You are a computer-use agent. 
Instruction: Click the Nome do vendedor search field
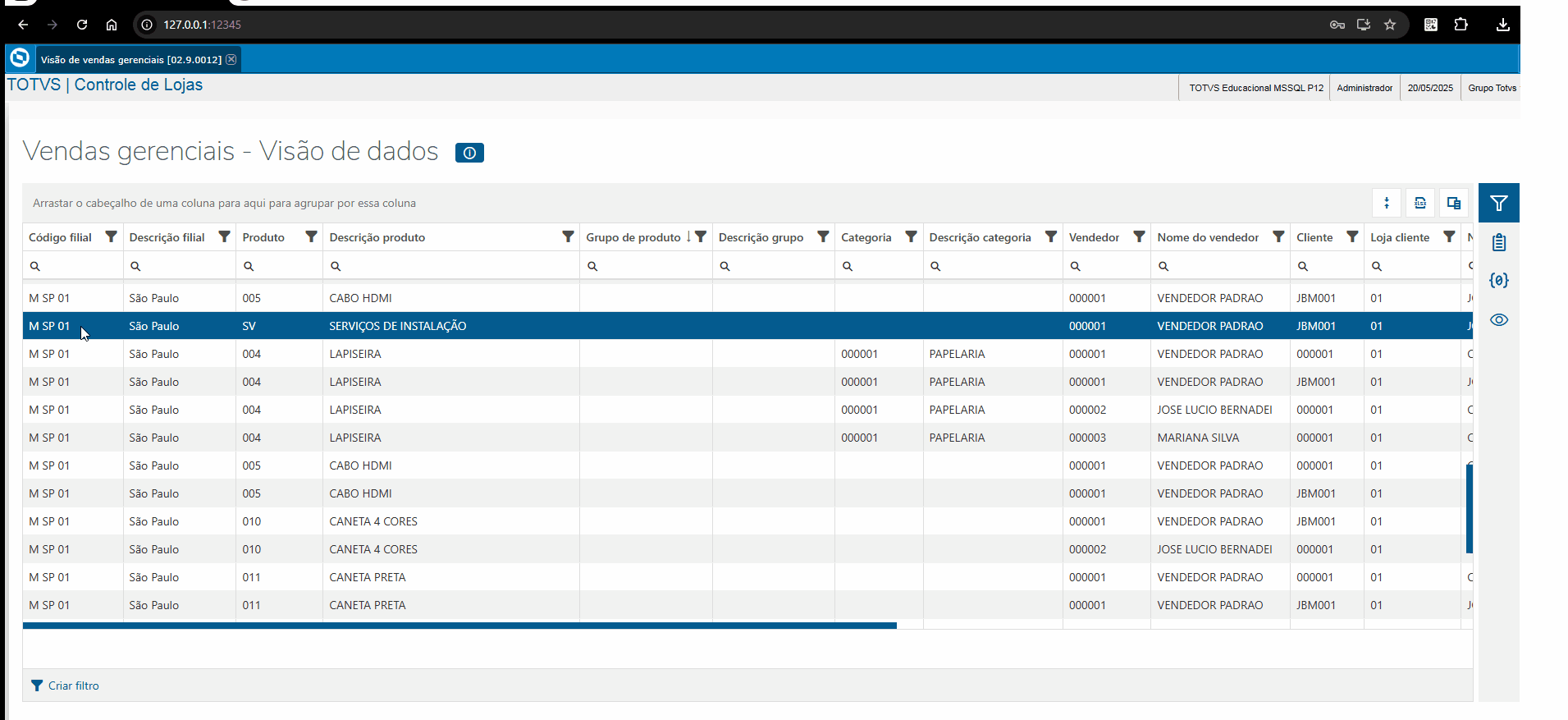pos(1220,266)
